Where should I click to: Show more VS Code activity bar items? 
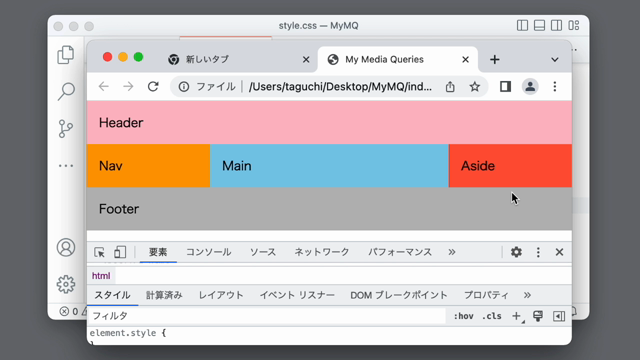[66, 166]
